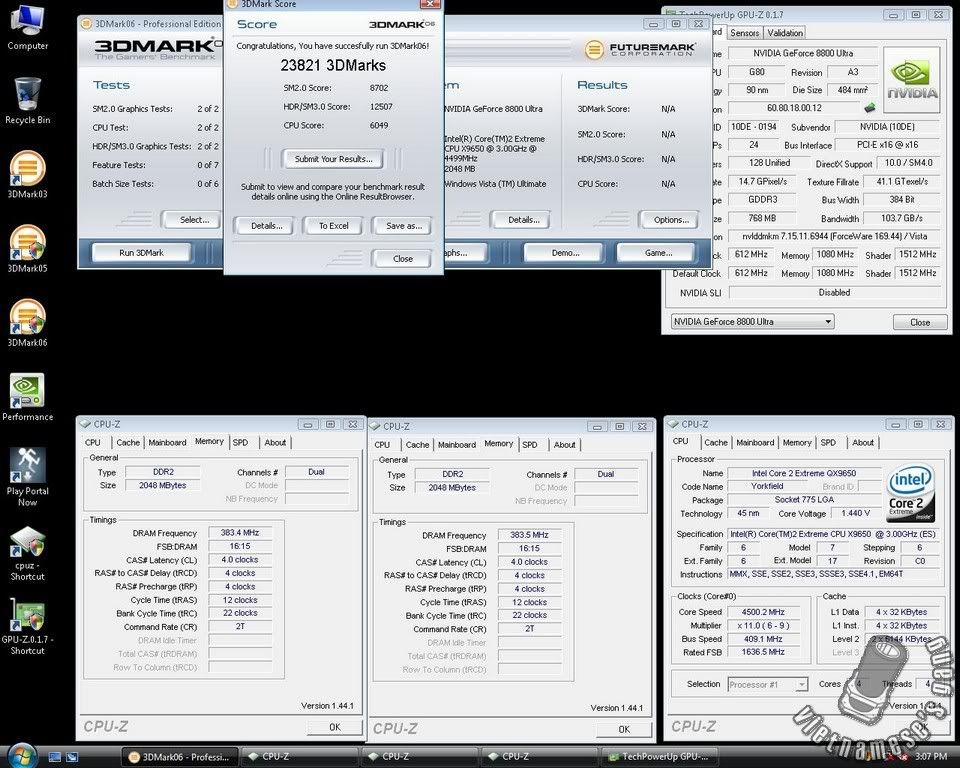
Task: Open Mainboard tab in CPU-Z window showing 383.5 MHz
Action: (457, 445)
